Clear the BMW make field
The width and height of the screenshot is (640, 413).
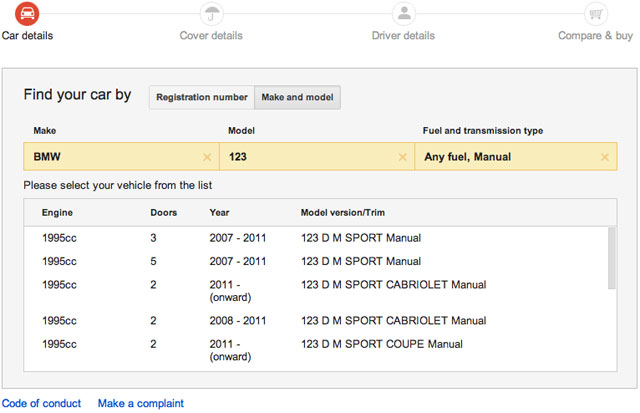[x=207, y=157]
